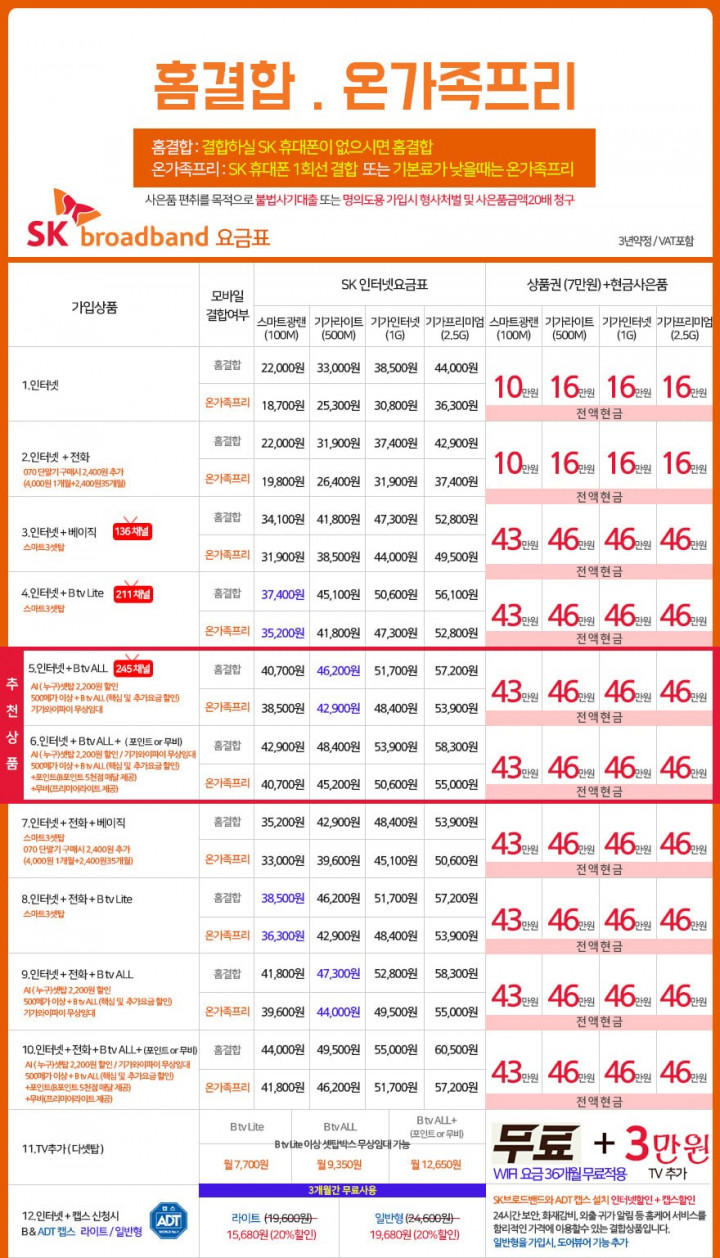Select row 8.인터넷 + 전화 + B tv Lite label
This screenshot has width=720, height=1258.
[77, 898]
